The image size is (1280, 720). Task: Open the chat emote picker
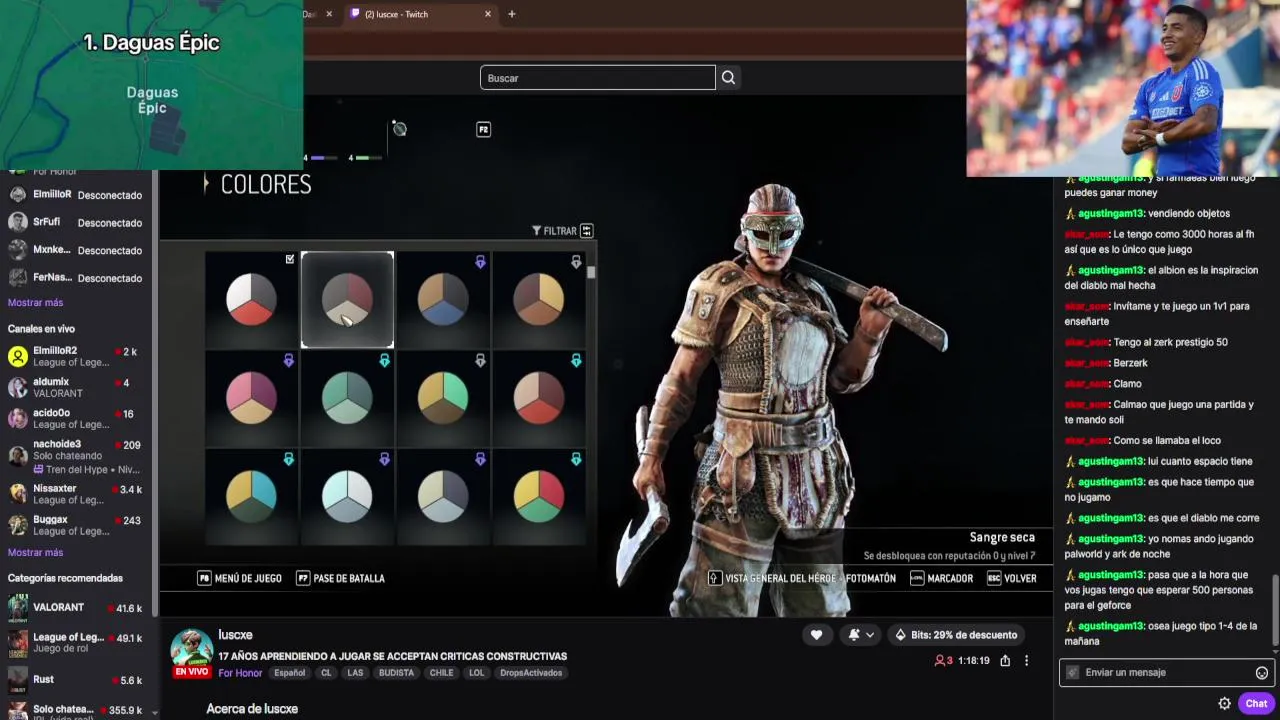pyautogui.click(x=1262, y=673)
